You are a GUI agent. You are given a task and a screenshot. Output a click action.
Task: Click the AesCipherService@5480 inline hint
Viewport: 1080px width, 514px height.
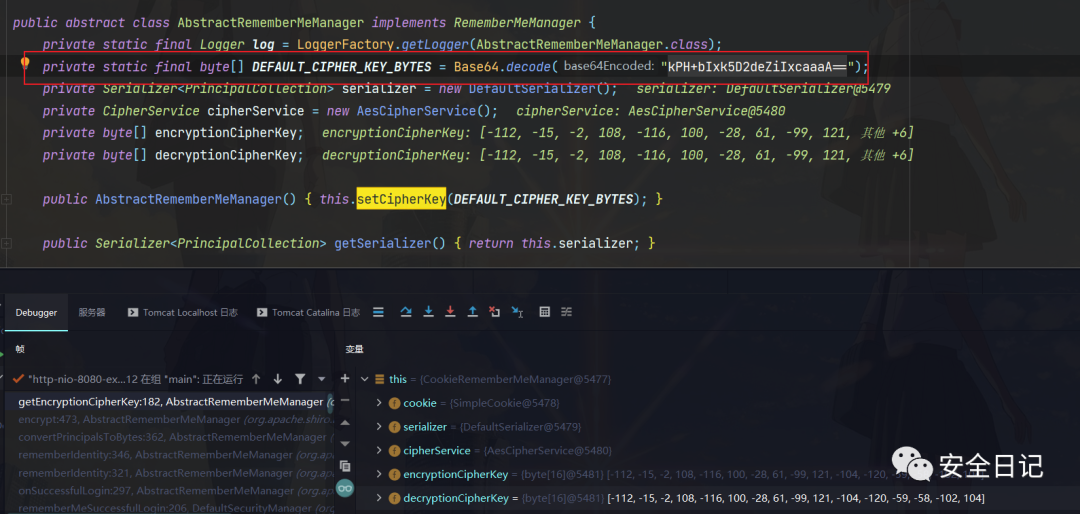pos(651,111)
